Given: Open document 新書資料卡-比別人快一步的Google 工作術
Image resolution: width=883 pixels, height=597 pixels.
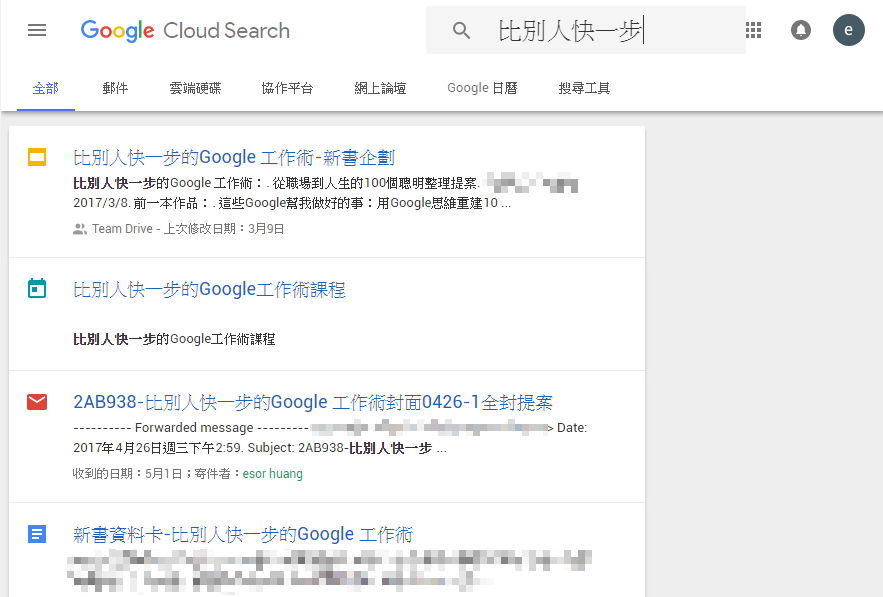Looking at the screenshot, I should click(x=243, y=534).
